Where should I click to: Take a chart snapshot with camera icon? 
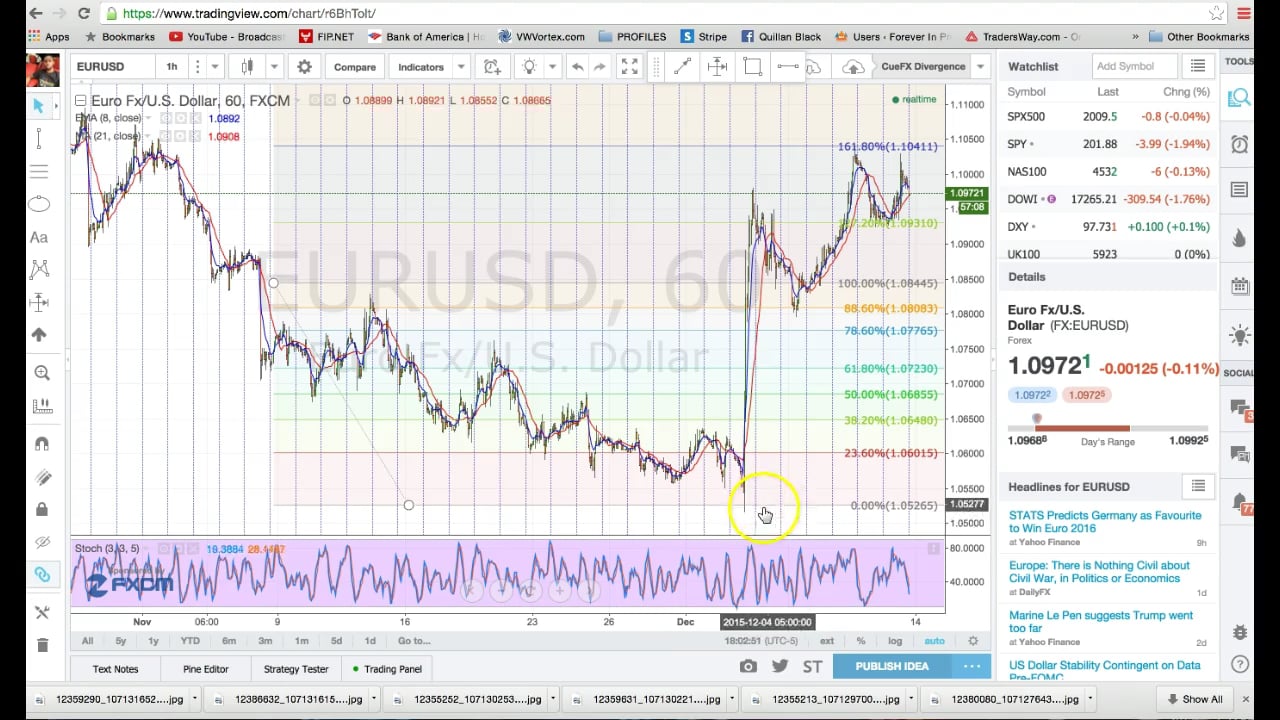pos(748,666)
